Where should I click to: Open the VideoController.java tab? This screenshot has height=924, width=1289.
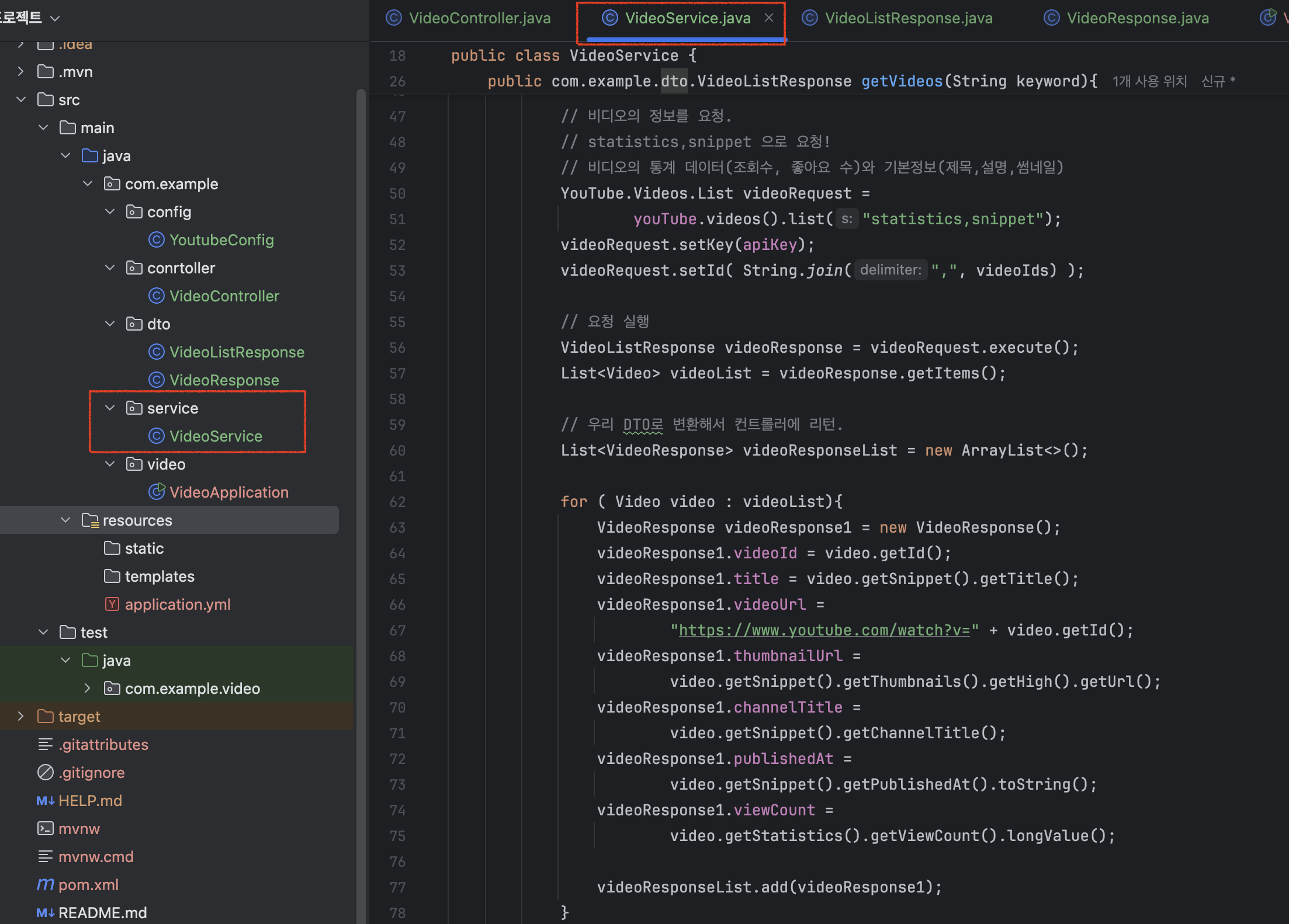[468, 18]
